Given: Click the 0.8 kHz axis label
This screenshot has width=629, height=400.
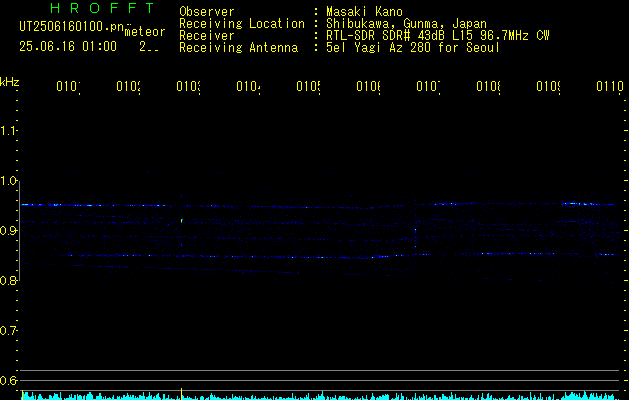Looking at the screenshot, I should 9,280.
